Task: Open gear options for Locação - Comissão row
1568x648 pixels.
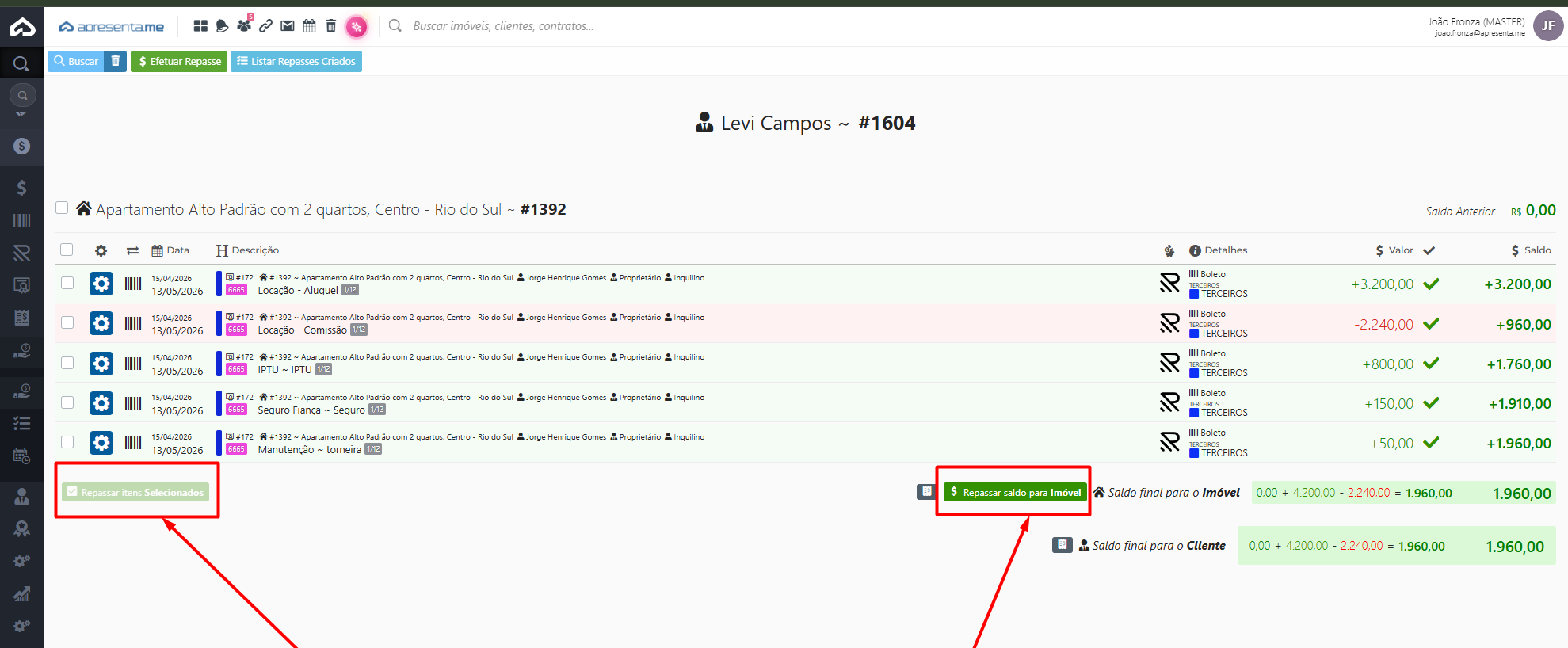Action: (x=101, y=323)
